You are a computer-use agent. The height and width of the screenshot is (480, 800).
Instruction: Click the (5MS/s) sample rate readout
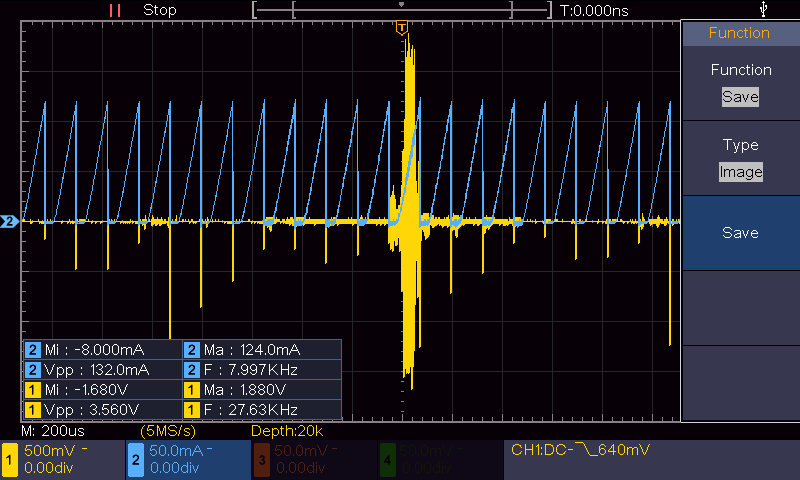click(x=168, y=431)
